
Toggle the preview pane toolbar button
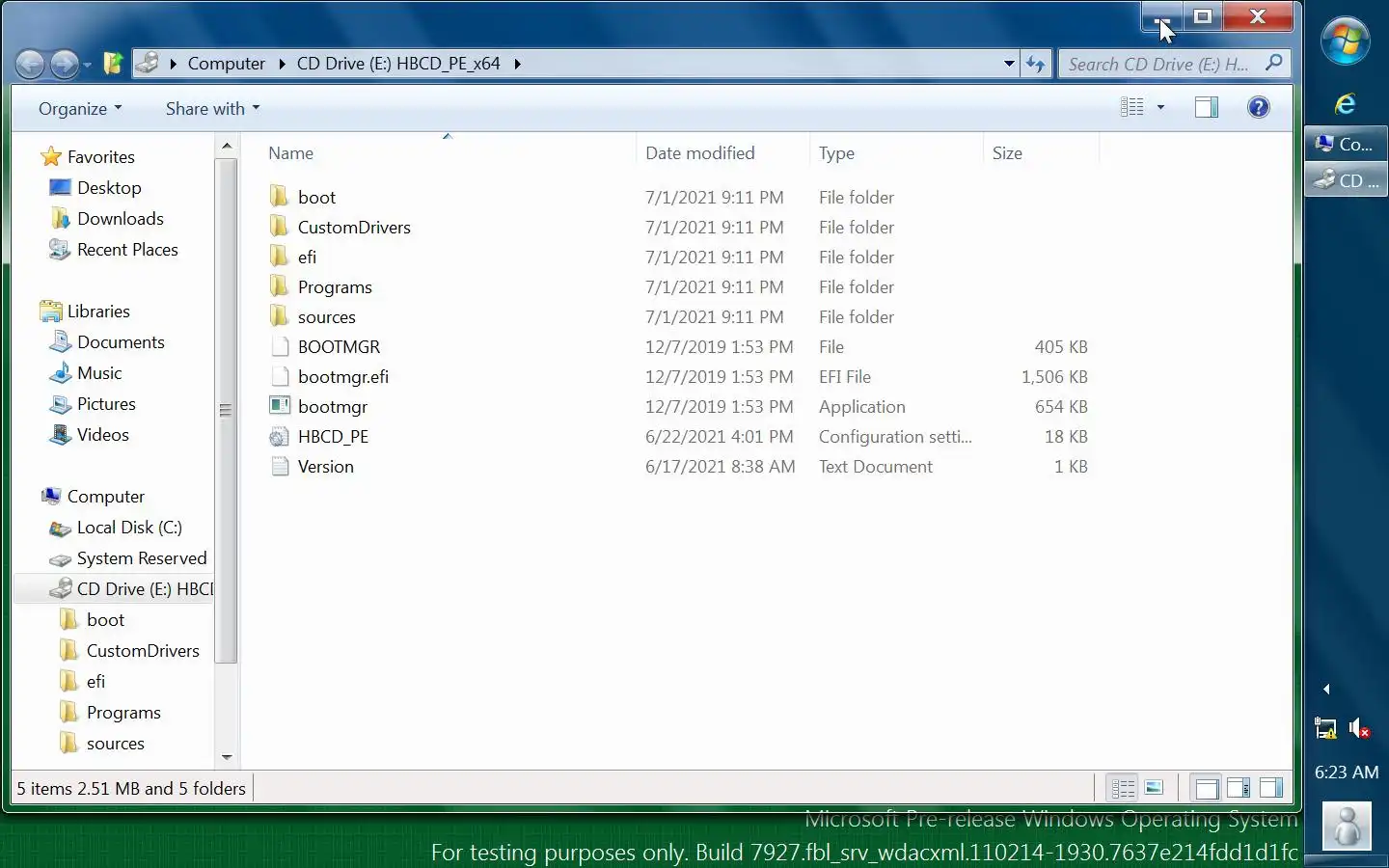[x=1207, y=107]
